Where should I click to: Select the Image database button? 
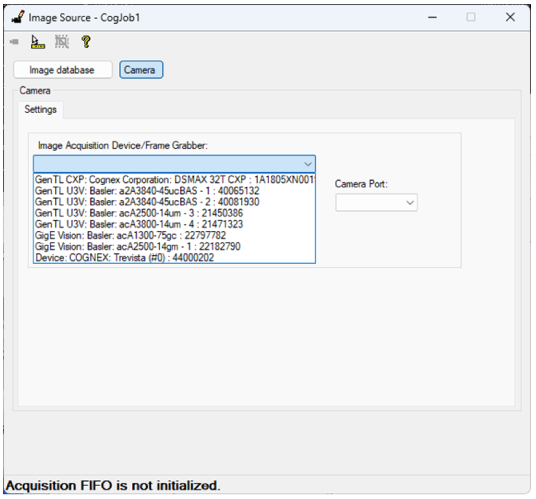[63, 70]
